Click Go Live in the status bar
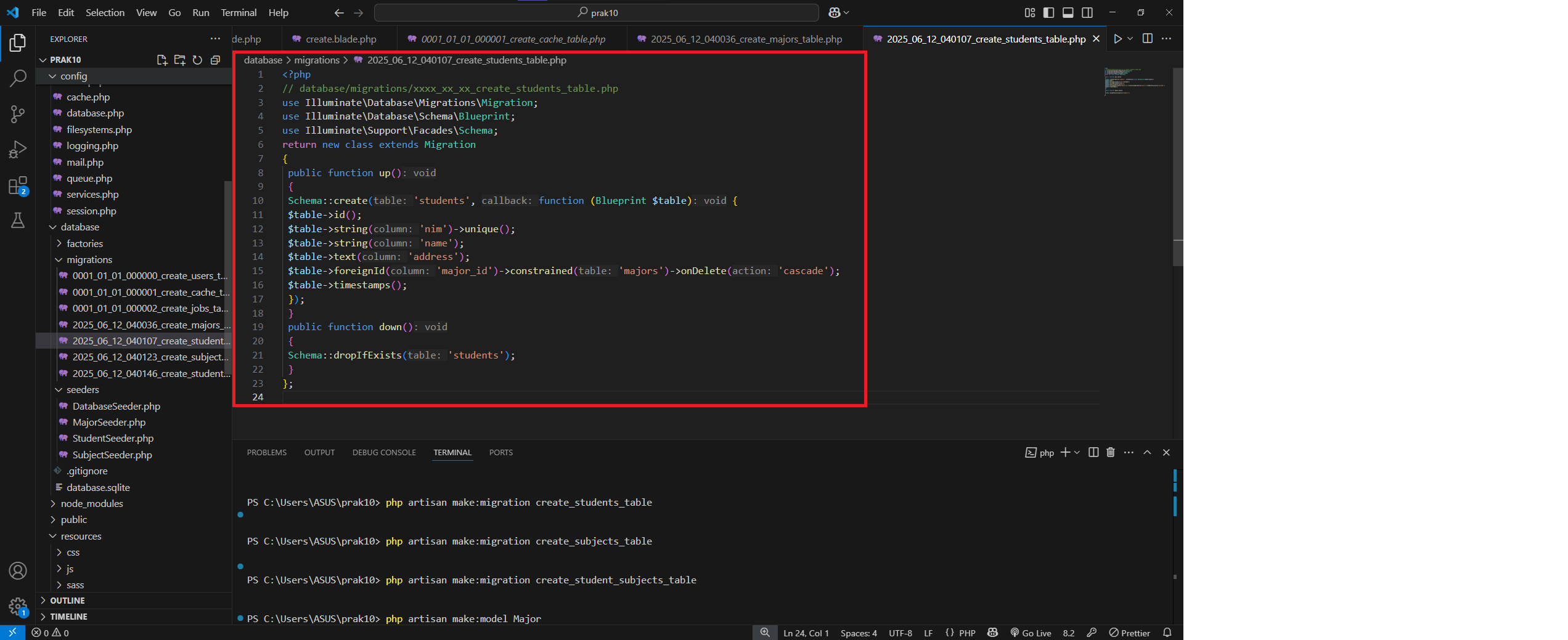 tap(1031, 633)
